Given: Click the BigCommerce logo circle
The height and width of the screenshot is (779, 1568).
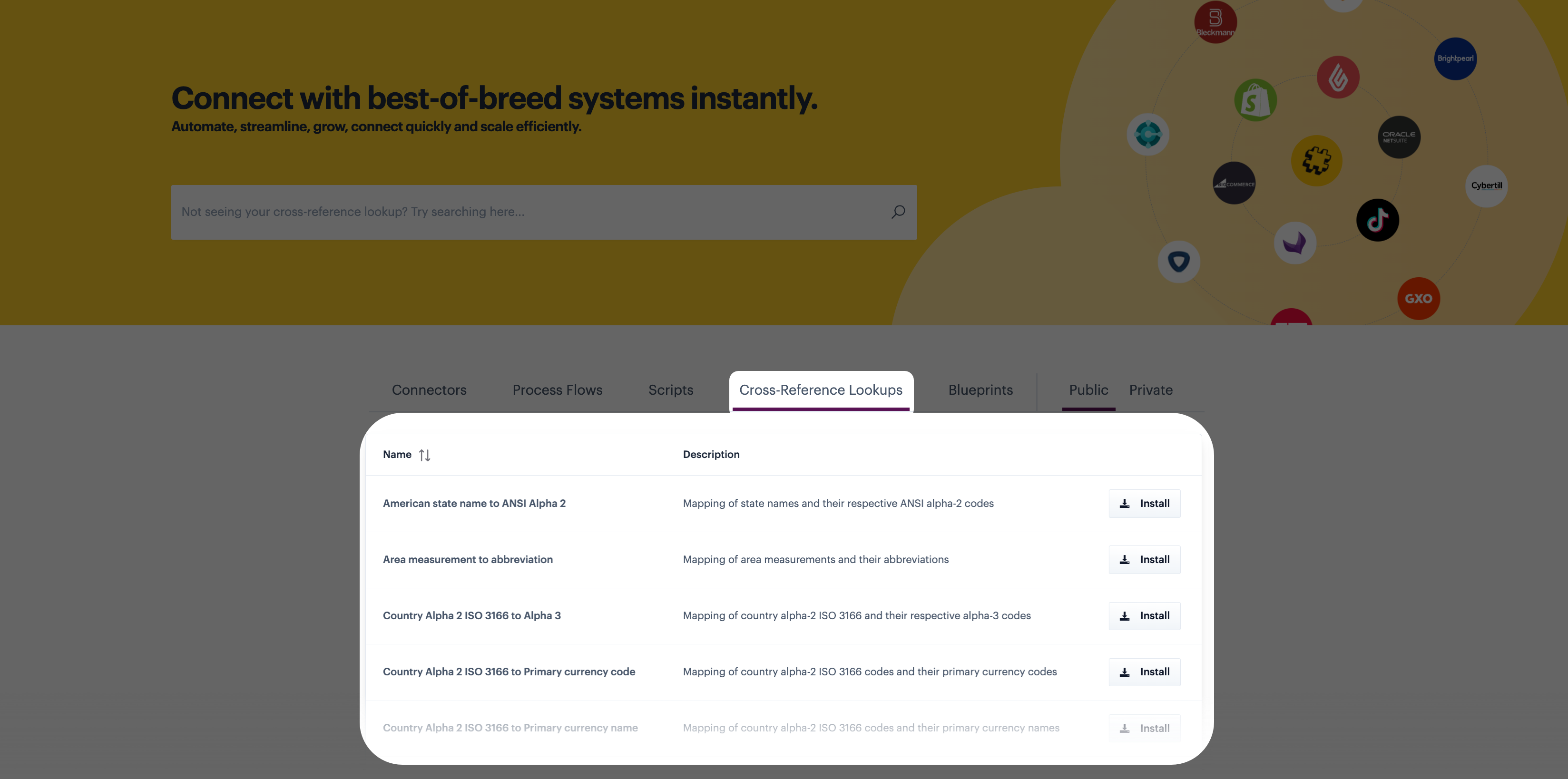Looking at the screenshot, I should pos(1234,183).
